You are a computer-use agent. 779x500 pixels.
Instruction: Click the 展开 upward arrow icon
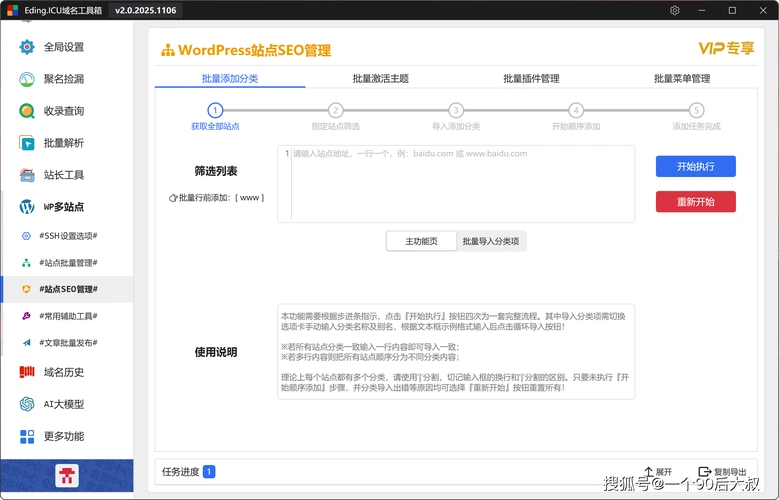648,471
